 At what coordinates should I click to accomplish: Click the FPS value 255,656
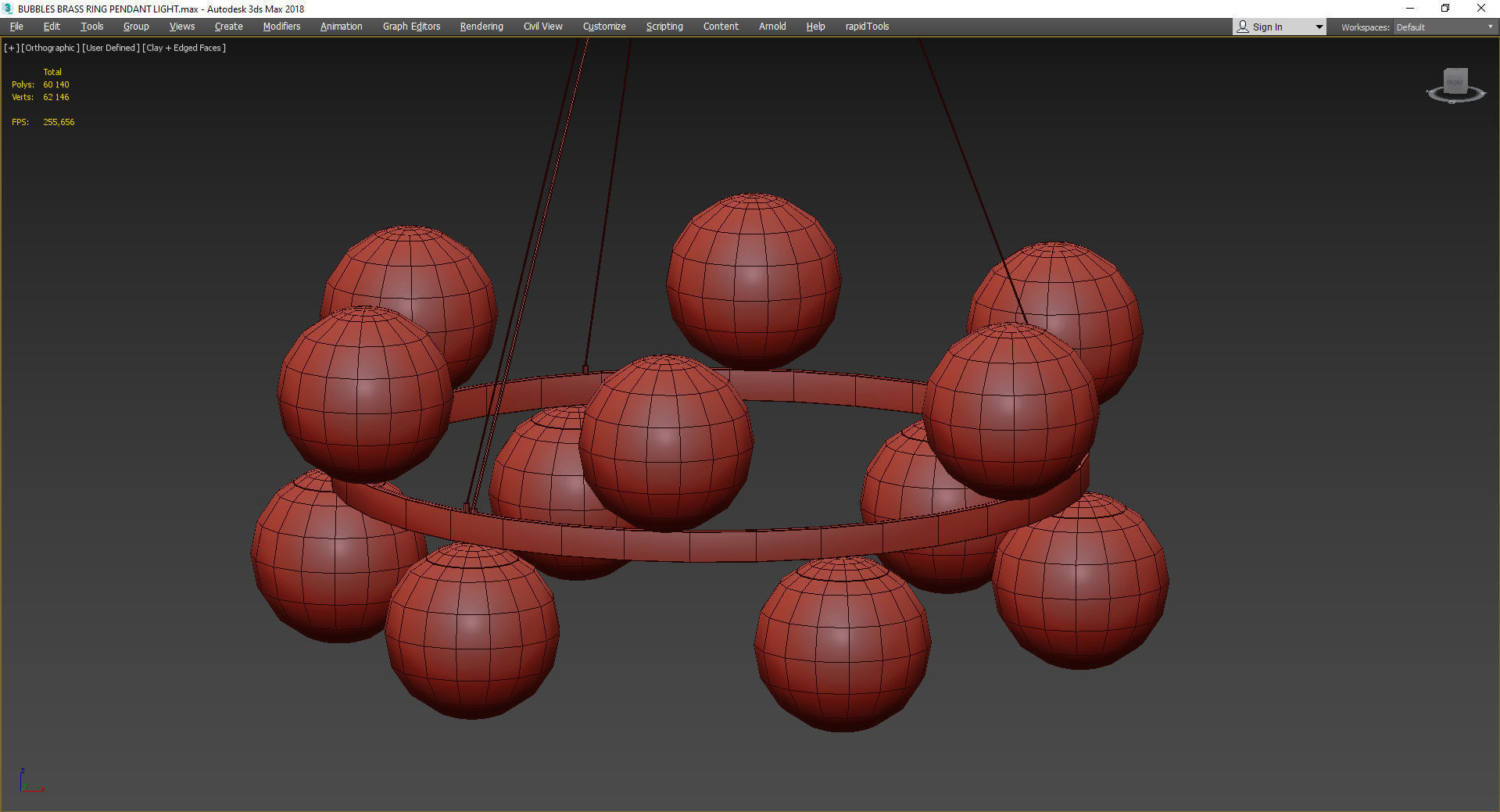(x=59, y=122)
